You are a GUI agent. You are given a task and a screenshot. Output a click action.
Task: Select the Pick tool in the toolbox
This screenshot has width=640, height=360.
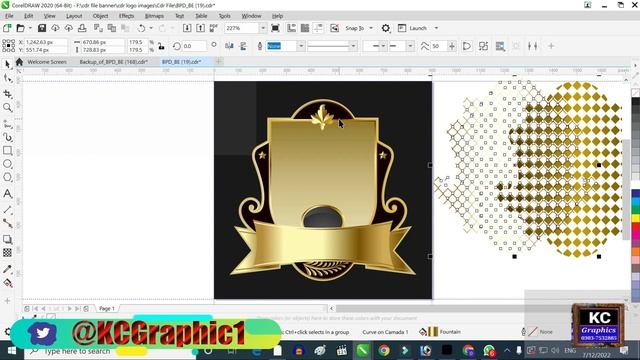(7, 64)
